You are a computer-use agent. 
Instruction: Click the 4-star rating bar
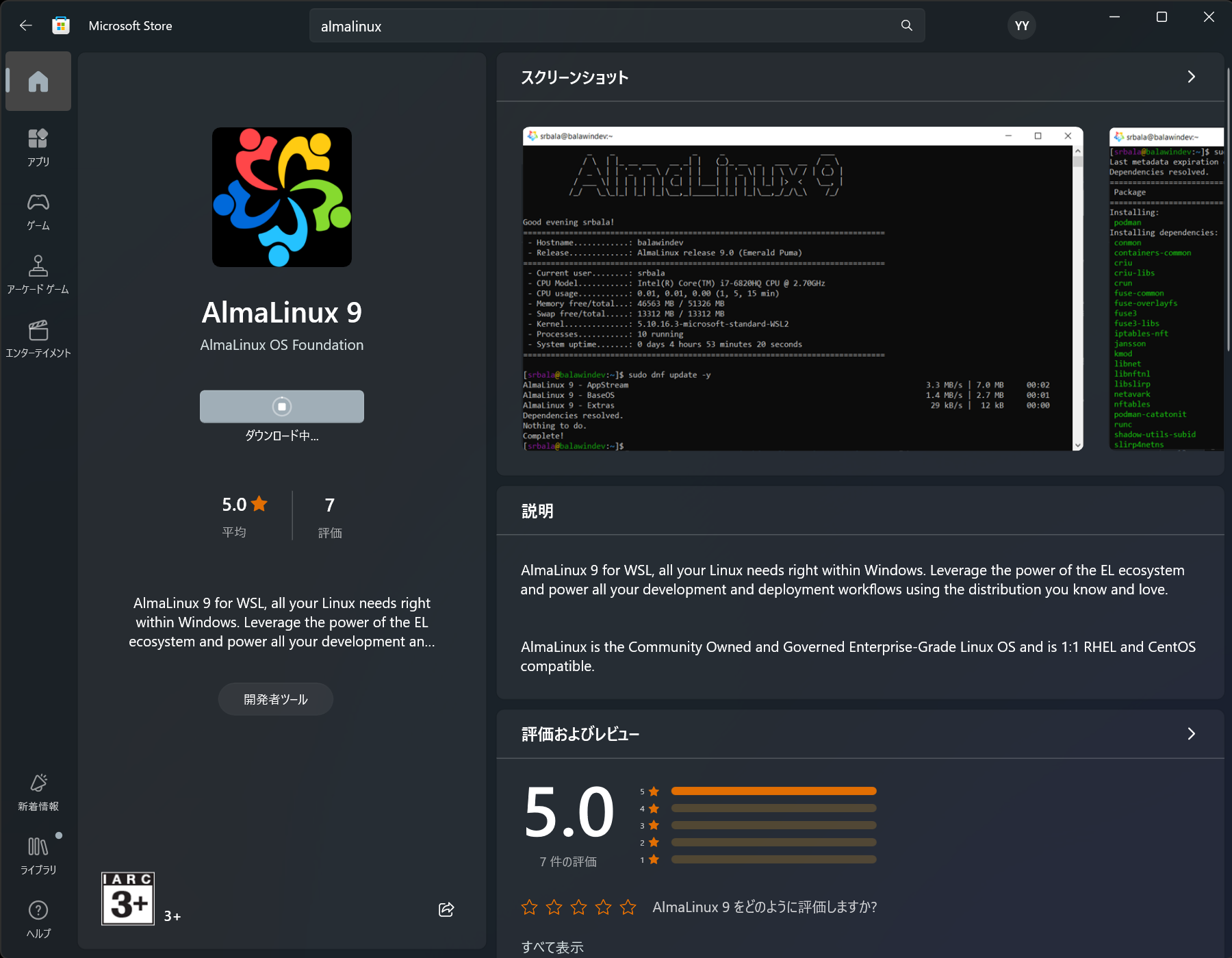773,808
